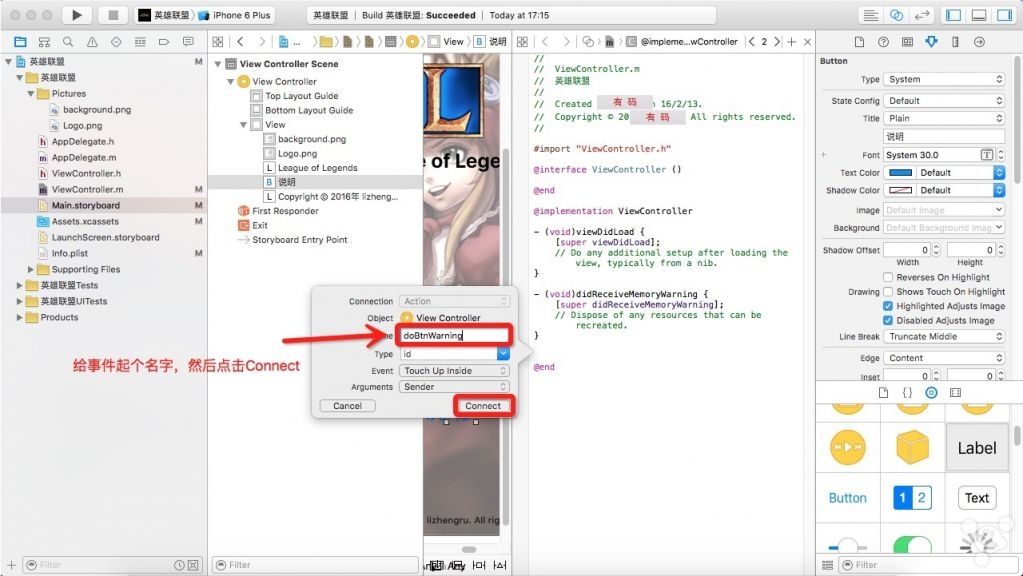The height and width of the screenshot is (576, 1023).
Task: Click the Connect button
Action: click(x=483, y=405)
